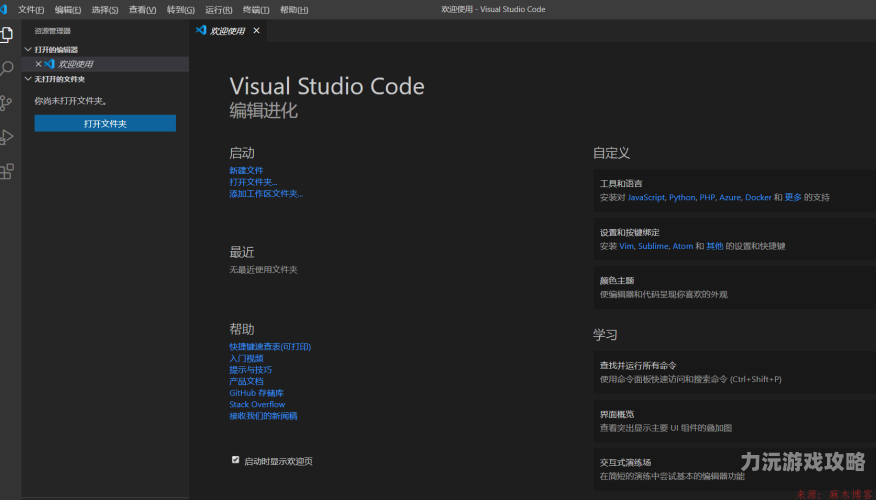Click the 无最近使用文件夹 text
Image resolution: width=876 pixels, height=500 pixels.
tap(263, 270)
